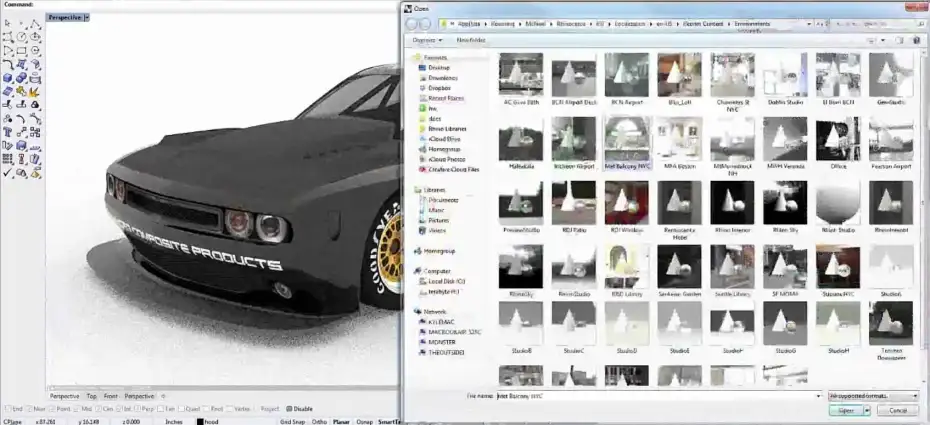This screenshot has width=930, height=425.
Task: Open the supported file formats combo box
Action: coord(873,395)
